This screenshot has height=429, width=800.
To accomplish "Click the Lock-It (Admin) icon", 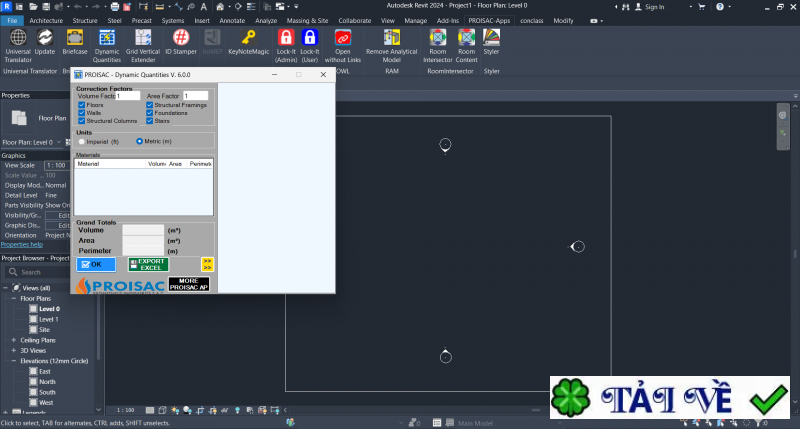I will click(286, 38).
